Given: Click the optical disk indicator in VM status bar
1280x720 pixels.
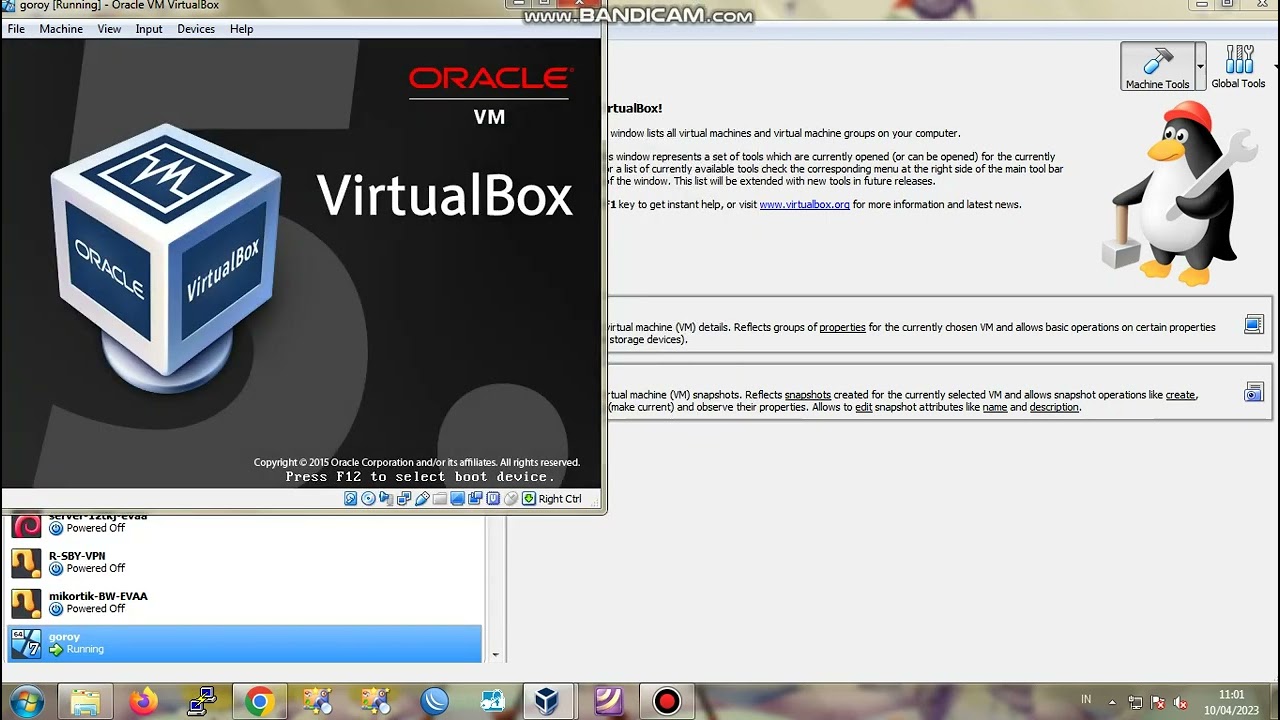Looking at the screenshot, I should tap(369, 498).
